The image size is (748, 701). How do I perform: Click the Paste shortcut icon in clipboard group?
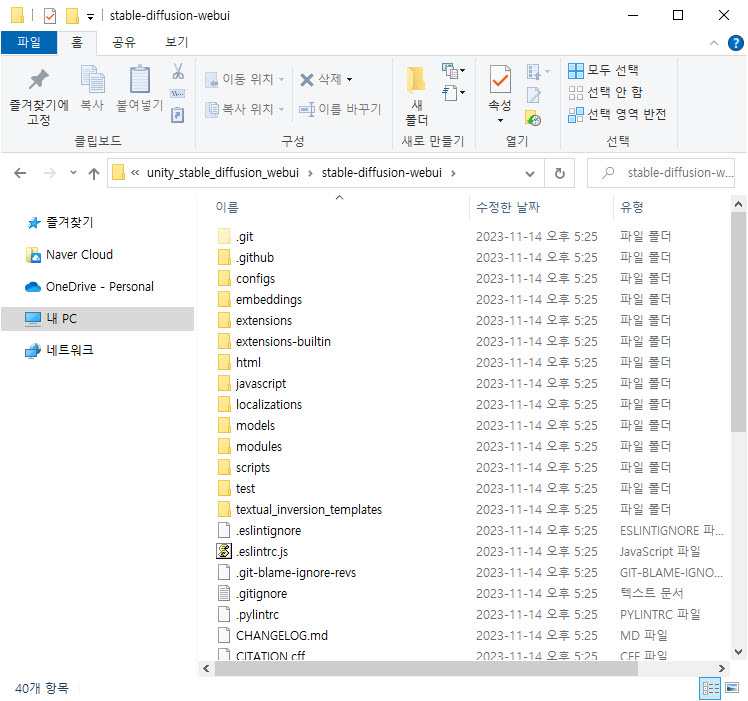[178, 115]
